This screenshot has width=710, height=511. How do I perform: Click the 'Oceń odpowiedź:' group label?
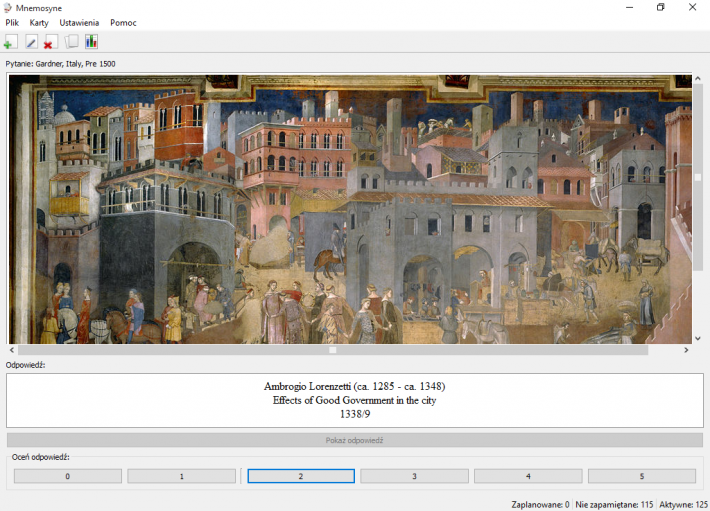click(41, 457)
